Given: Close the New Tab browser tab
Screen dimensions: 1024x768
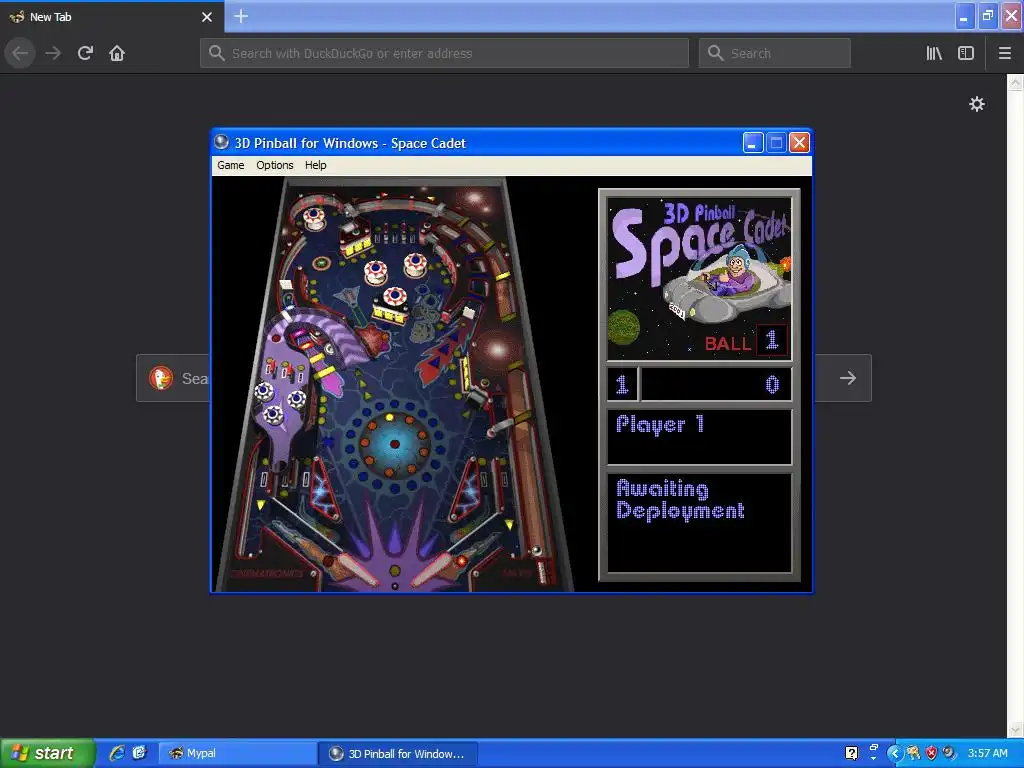Looking at the screenshot, I should (207, 17).
